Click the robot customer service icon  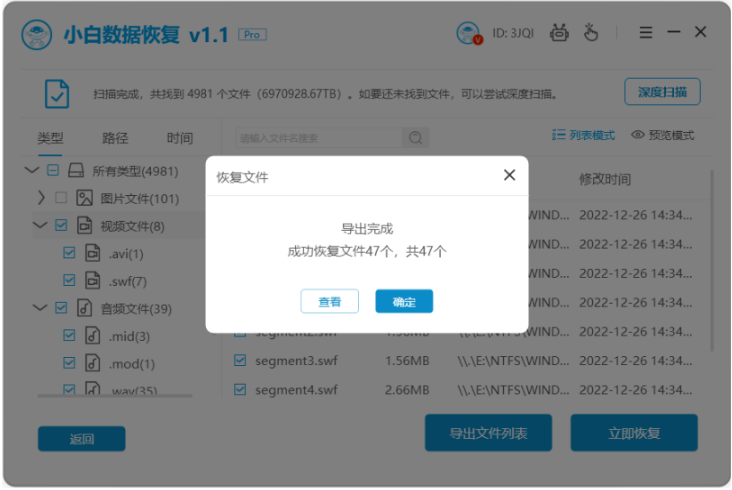tap(559, 33)
